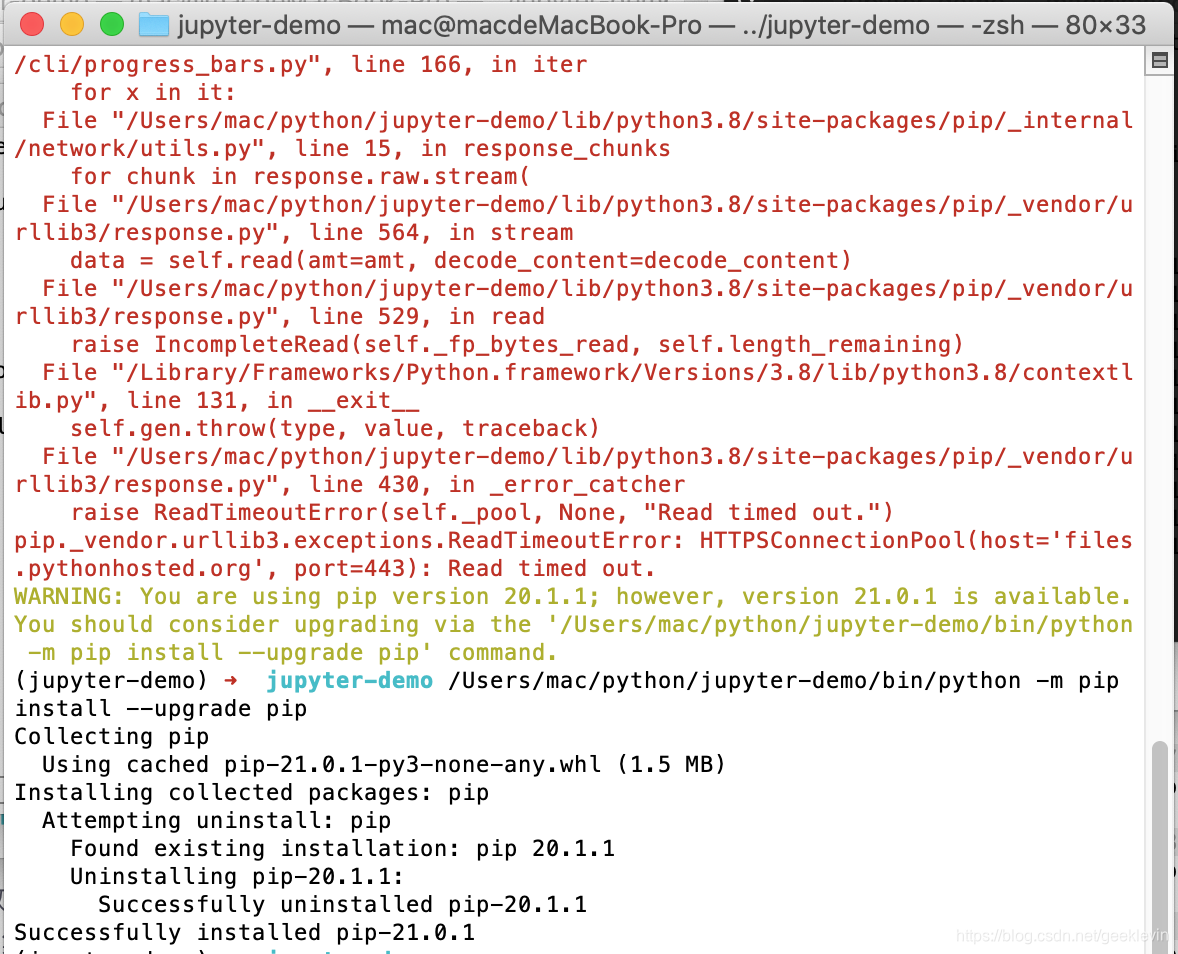Click the red close window button
Image resolution: width=1178 pixels, height=954 pixels.
coord(32,24)
